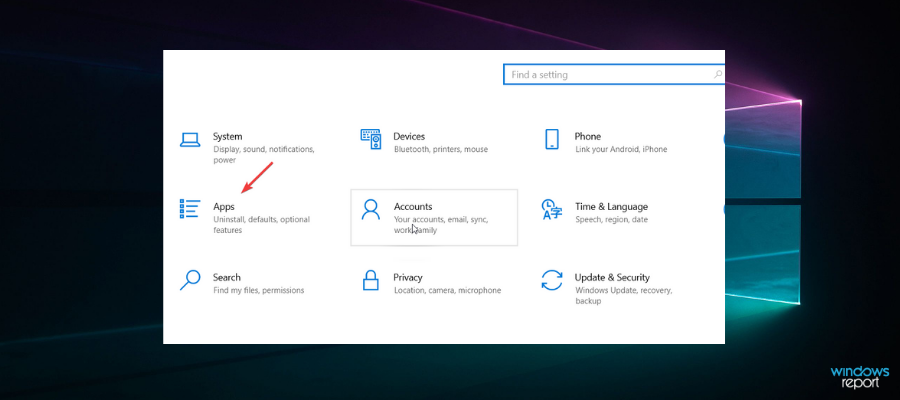This screenshot has height=400, width=900.
Task: Click 'Bluetooth, printers, mouse' description
Action: [441, 150]
